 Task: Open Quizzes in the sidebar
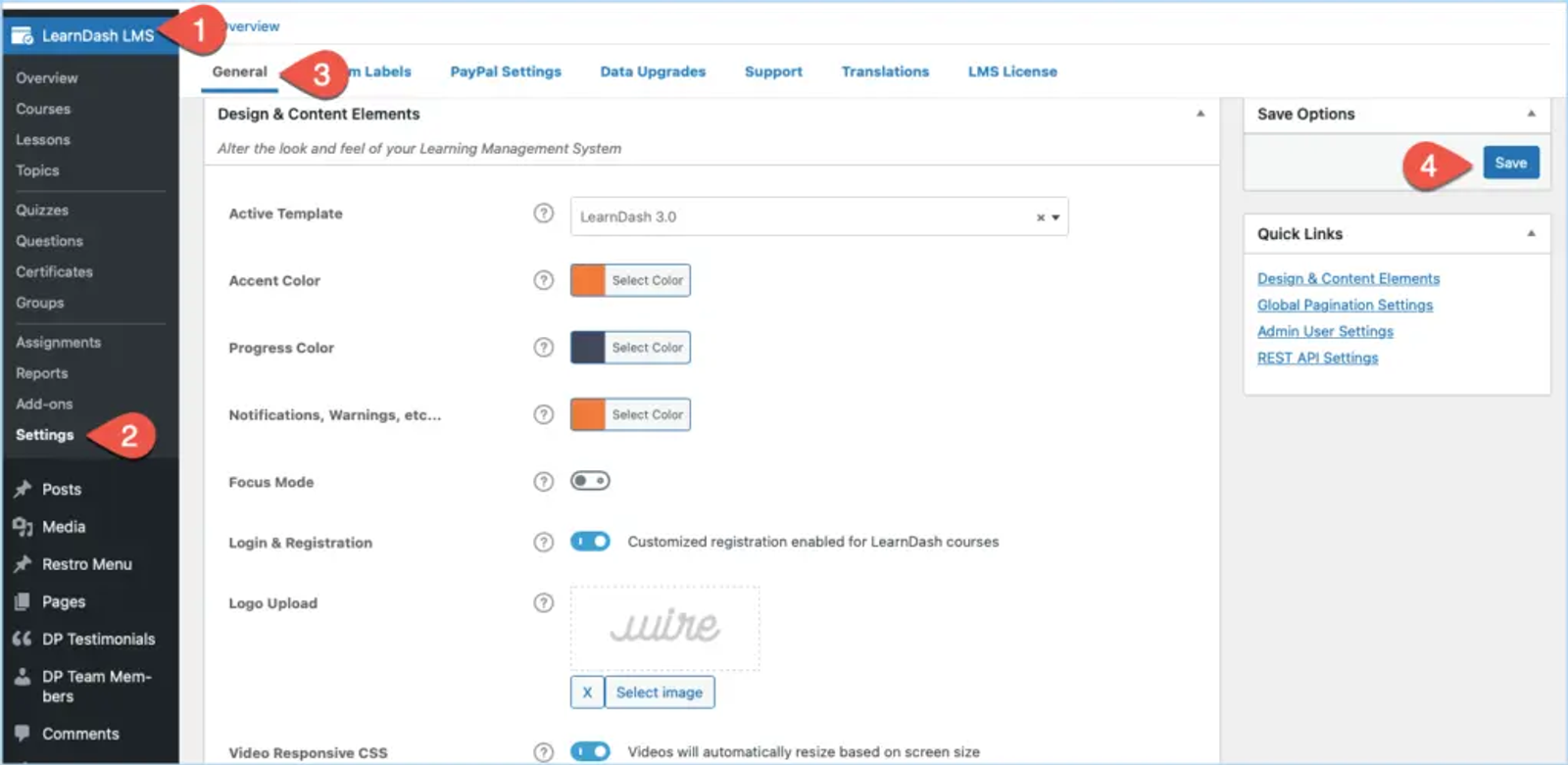42,211
